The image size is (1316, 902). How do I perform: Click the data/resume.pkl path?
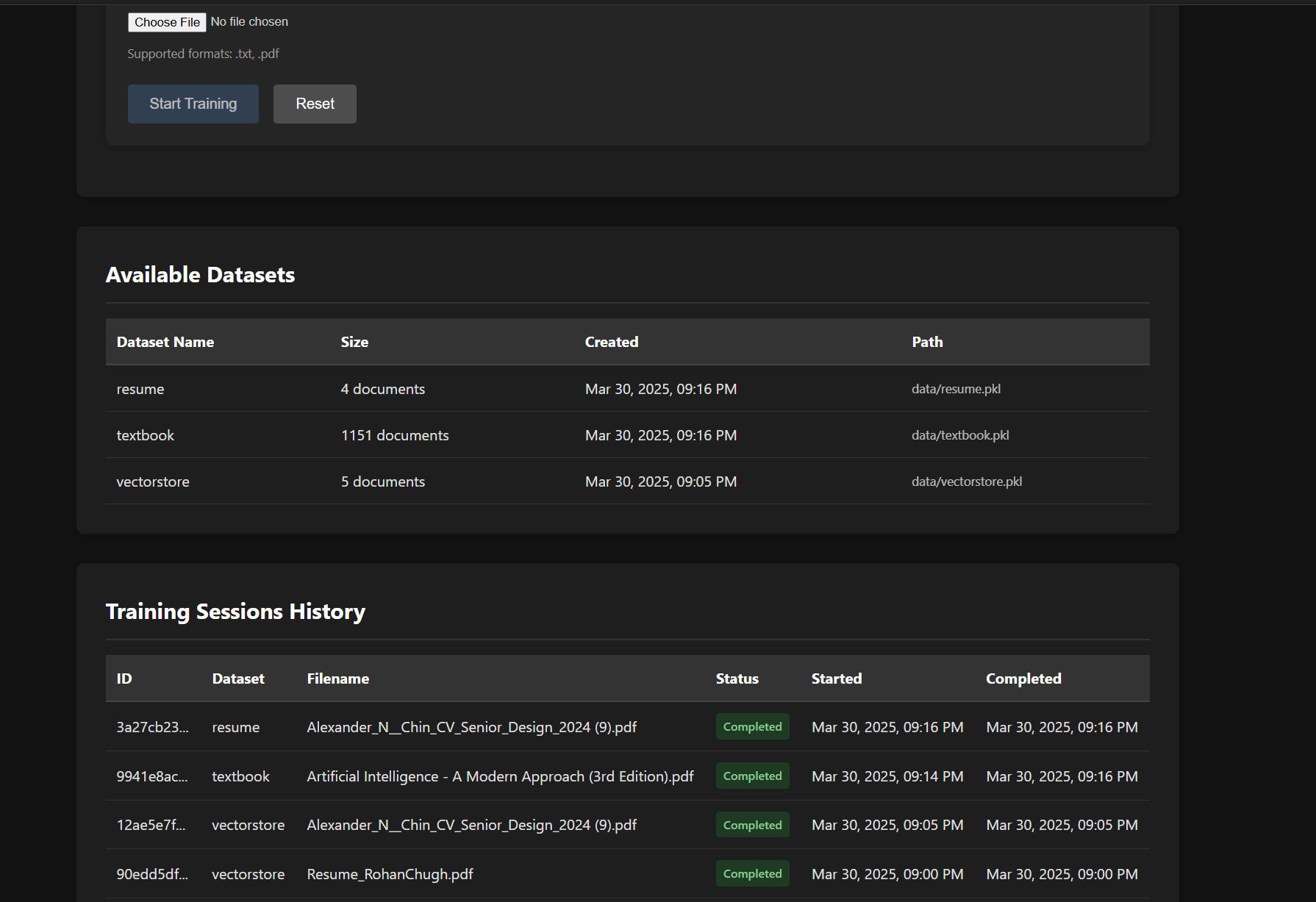956,389
